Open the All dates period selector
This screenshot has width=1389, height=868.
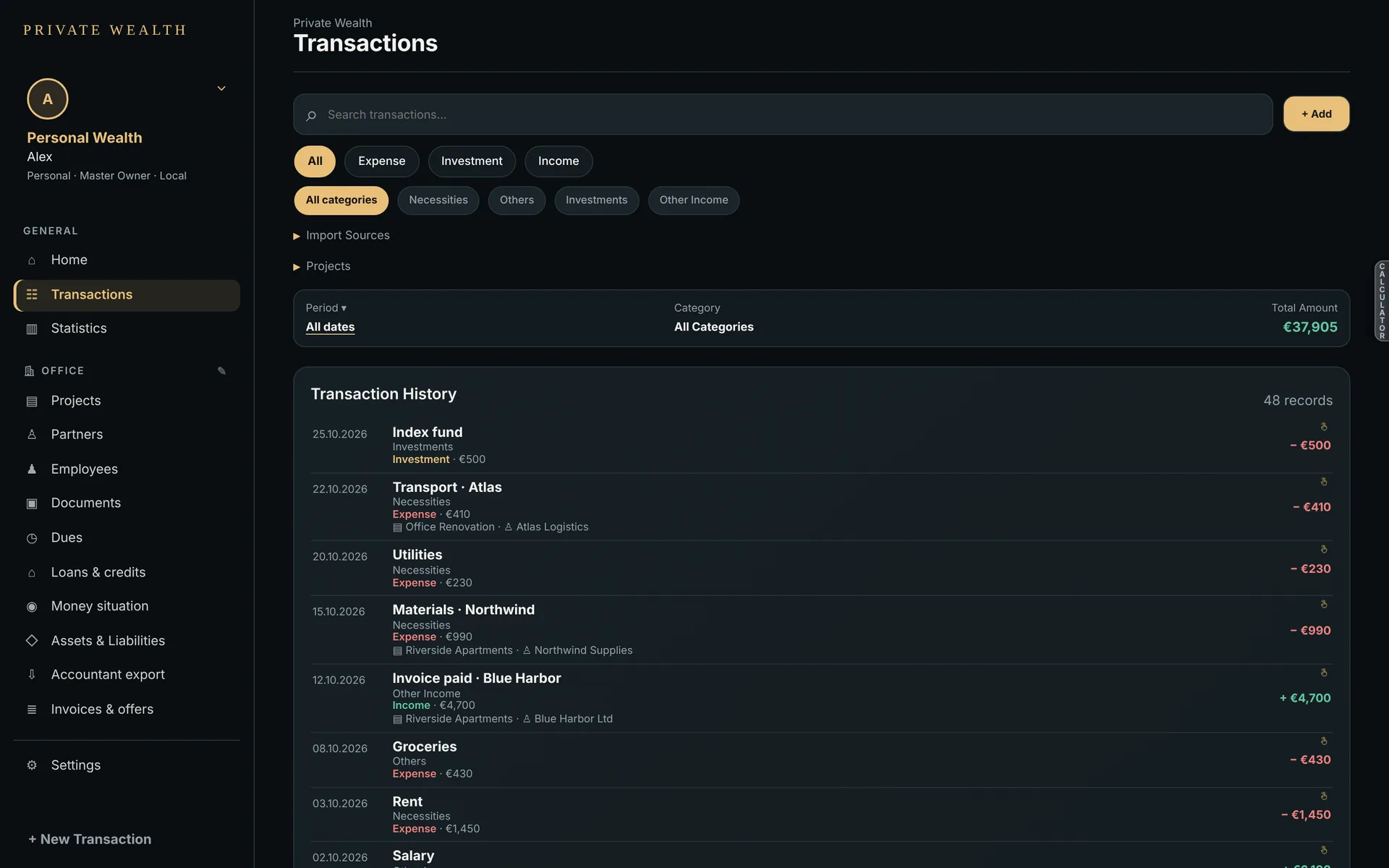(x=330, y=327)
